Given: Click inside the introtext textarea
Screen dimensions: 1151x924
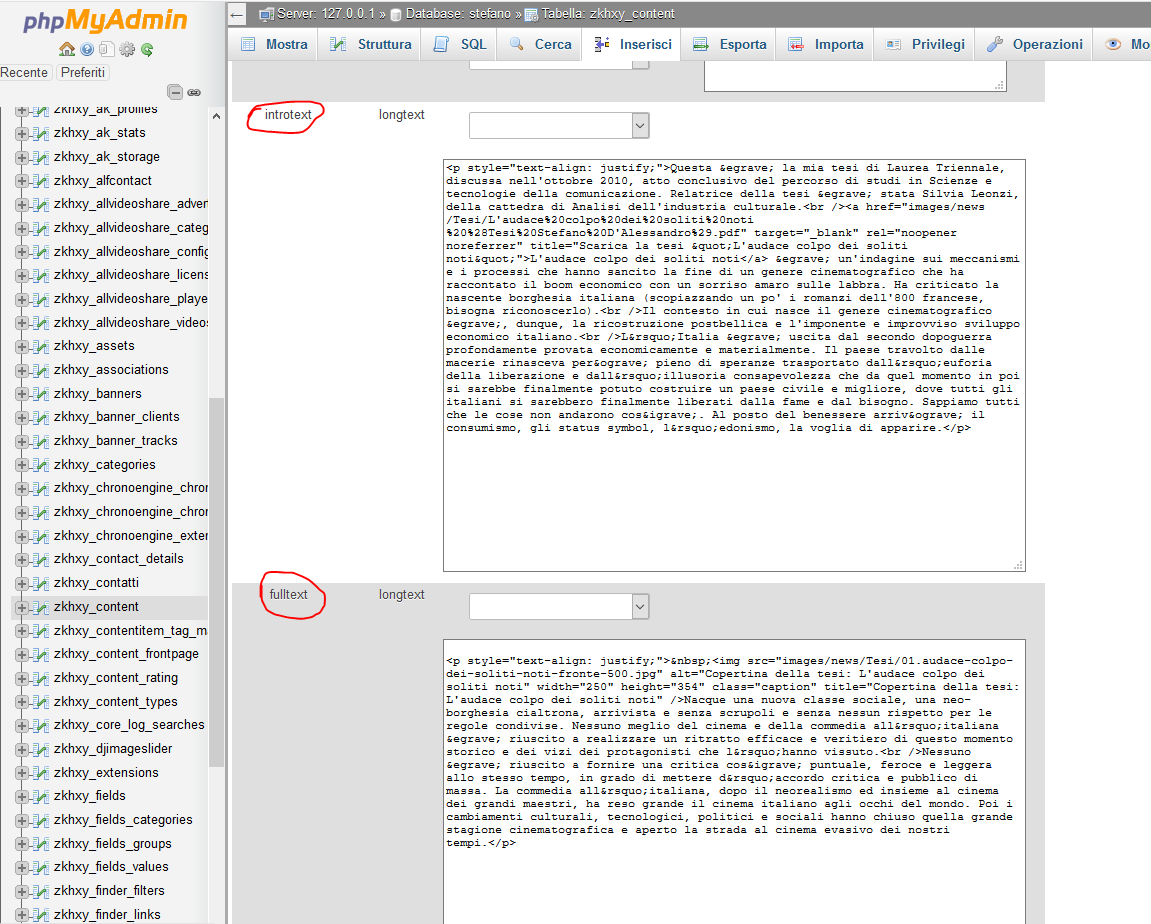Looking at the screenshot, I should (734, 365).
